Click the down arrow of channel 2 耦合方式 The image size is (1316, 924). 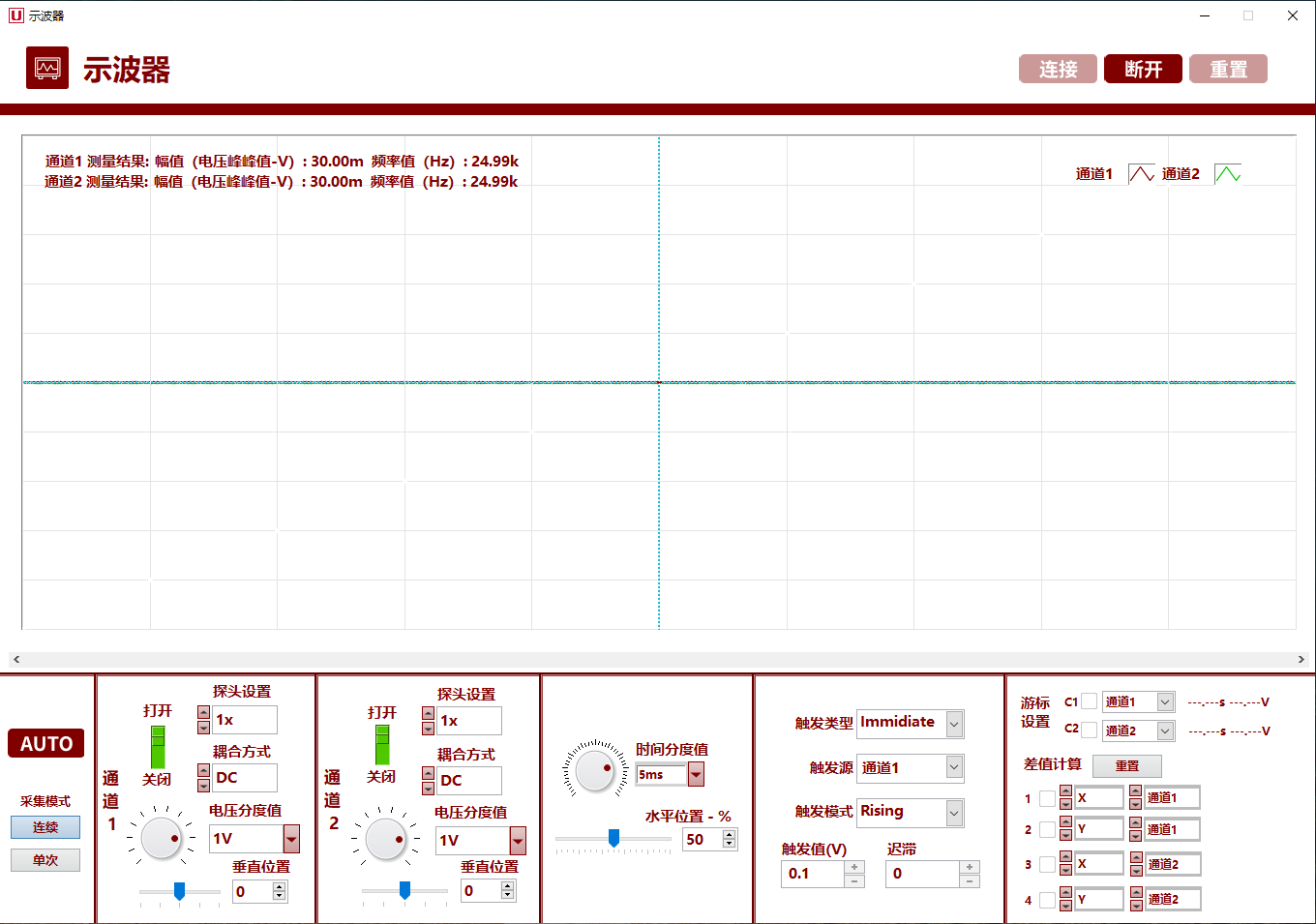428,788
